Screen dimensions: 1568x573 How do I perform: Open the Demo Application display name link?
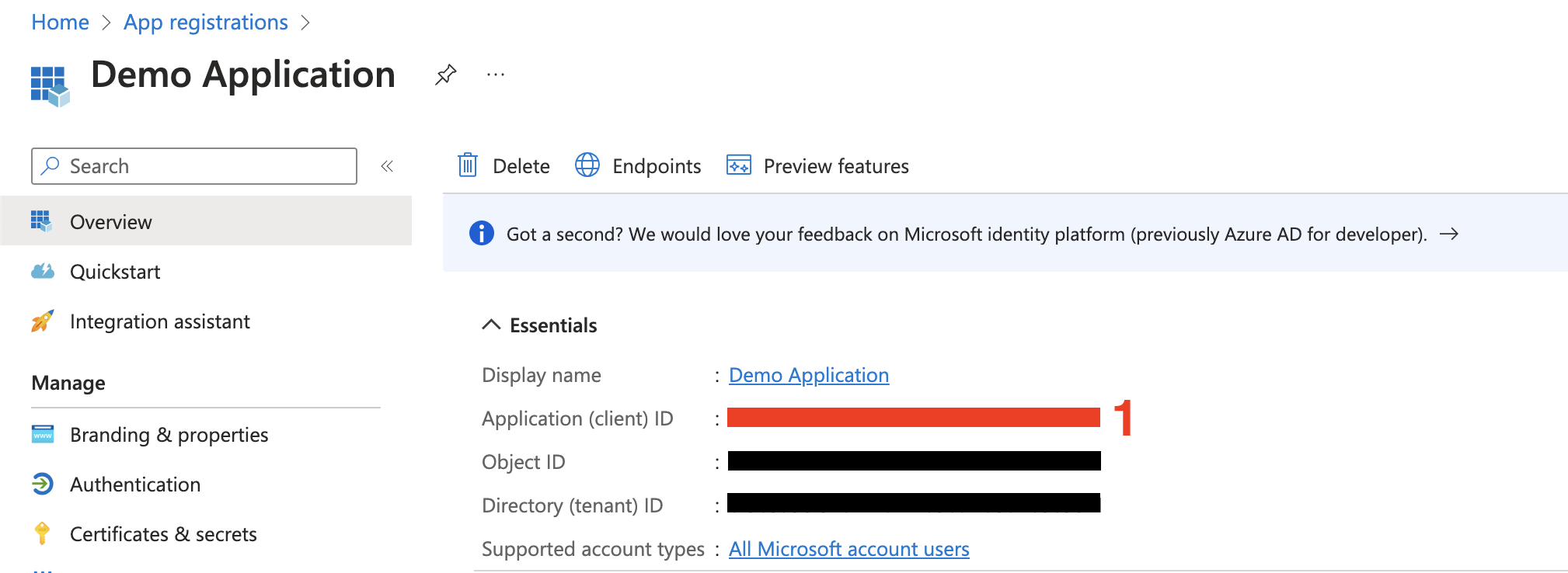click(x=808, y=375)
